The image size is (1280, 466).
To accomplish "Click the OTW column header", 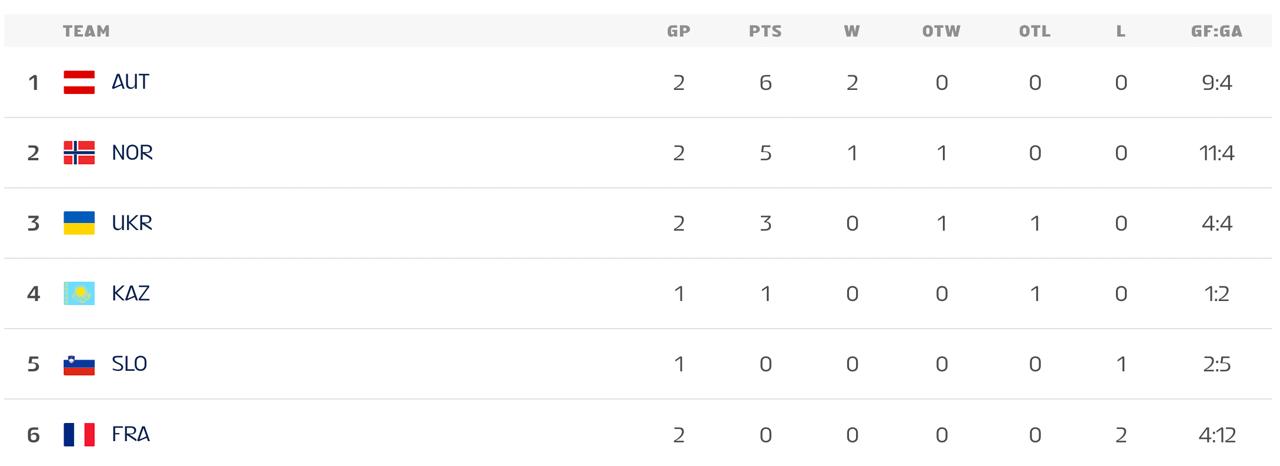I will (941, 31).
